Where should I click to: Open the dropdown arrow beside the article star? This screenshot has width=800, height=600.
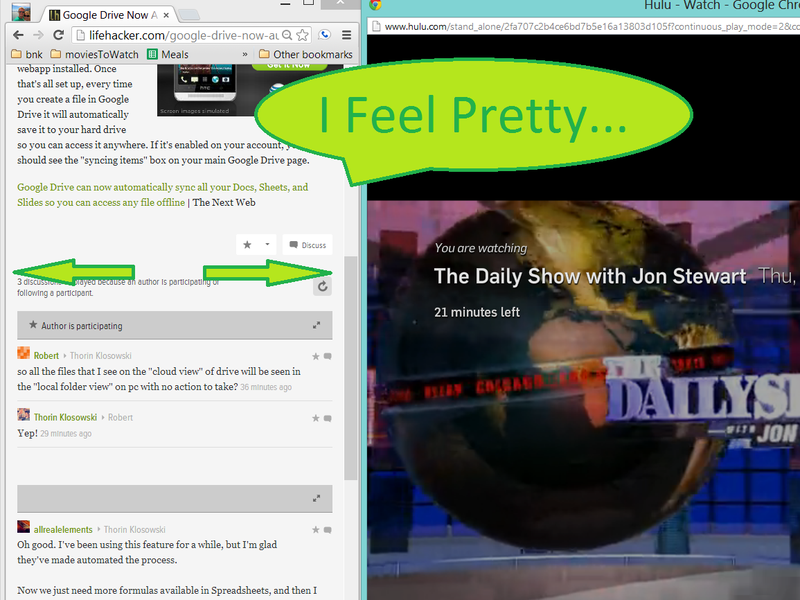267,245
